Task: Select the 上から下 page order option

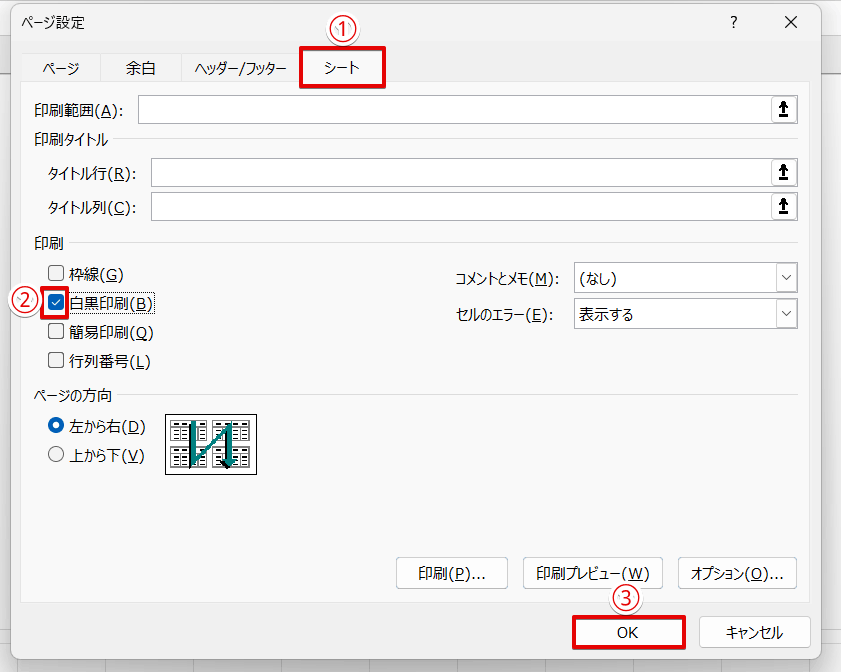Action: pos(55,454)
